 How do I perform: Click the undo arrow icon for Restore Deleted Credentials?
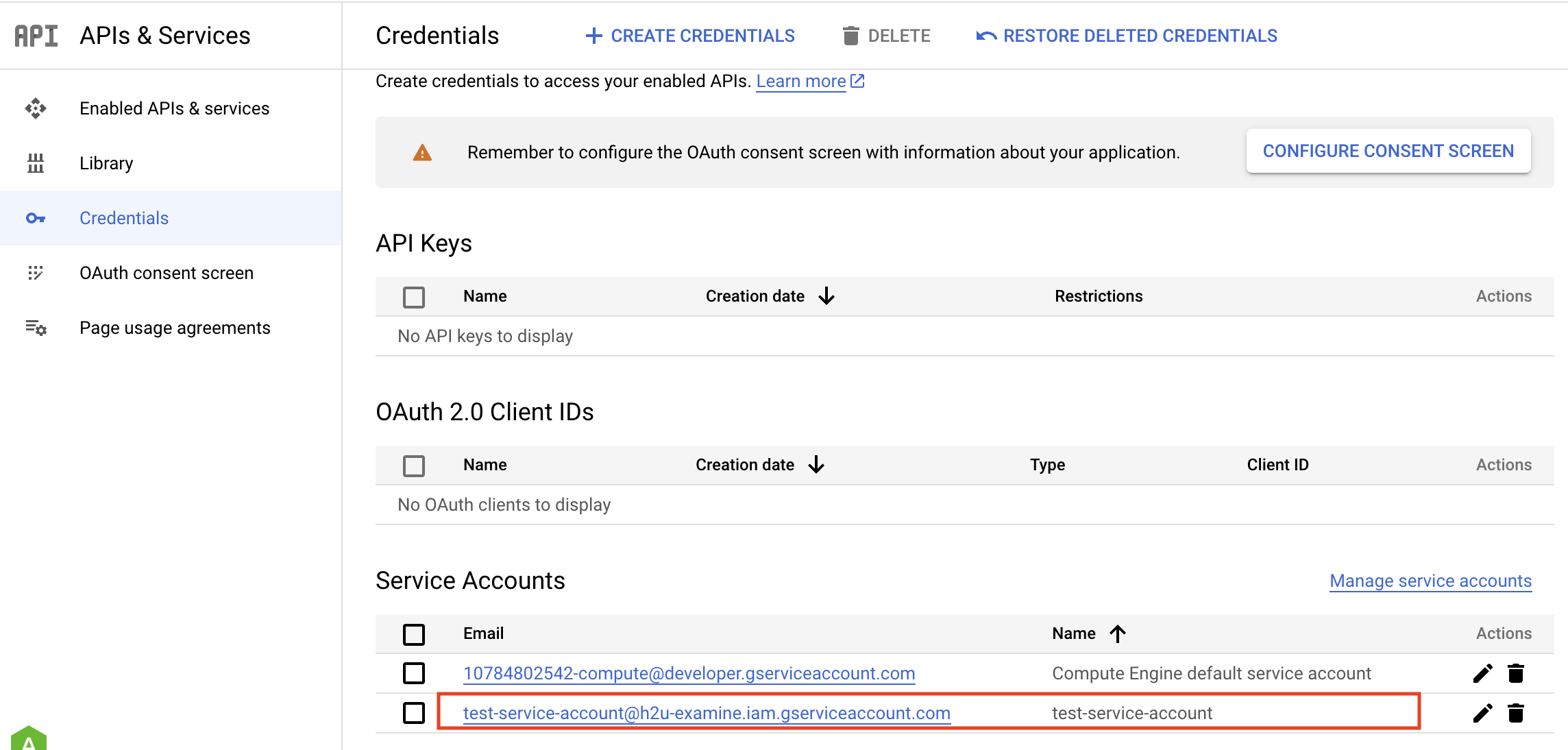click(x=986, y=36)
